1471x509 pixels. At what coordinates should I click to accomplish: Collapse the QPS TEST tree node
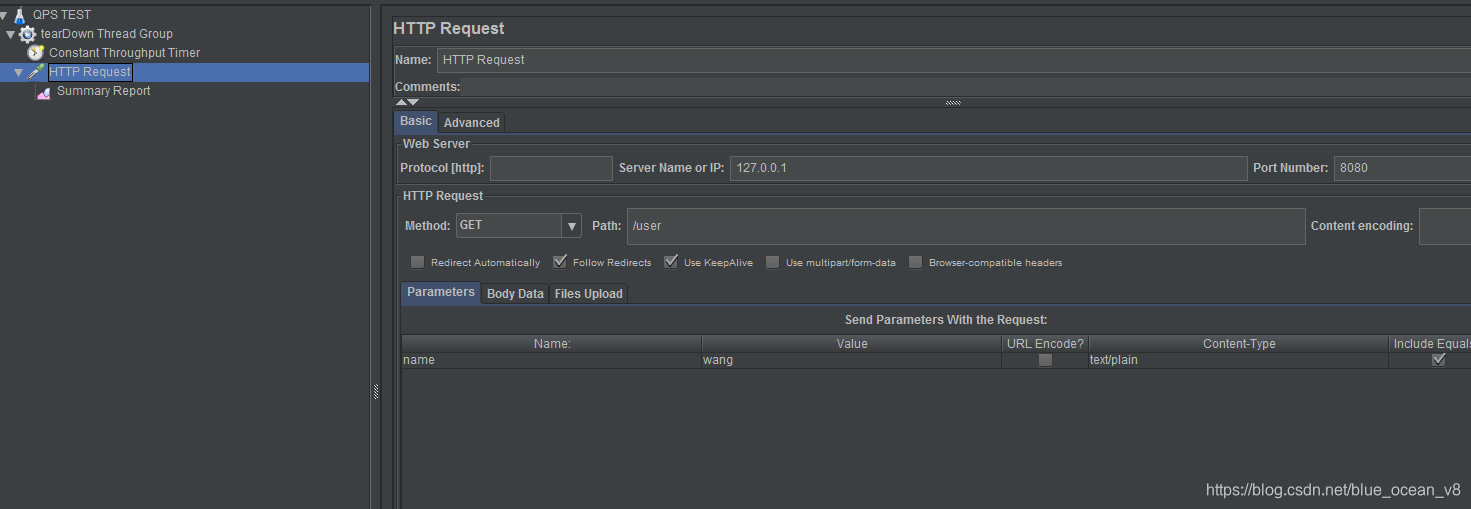(4, 15)
